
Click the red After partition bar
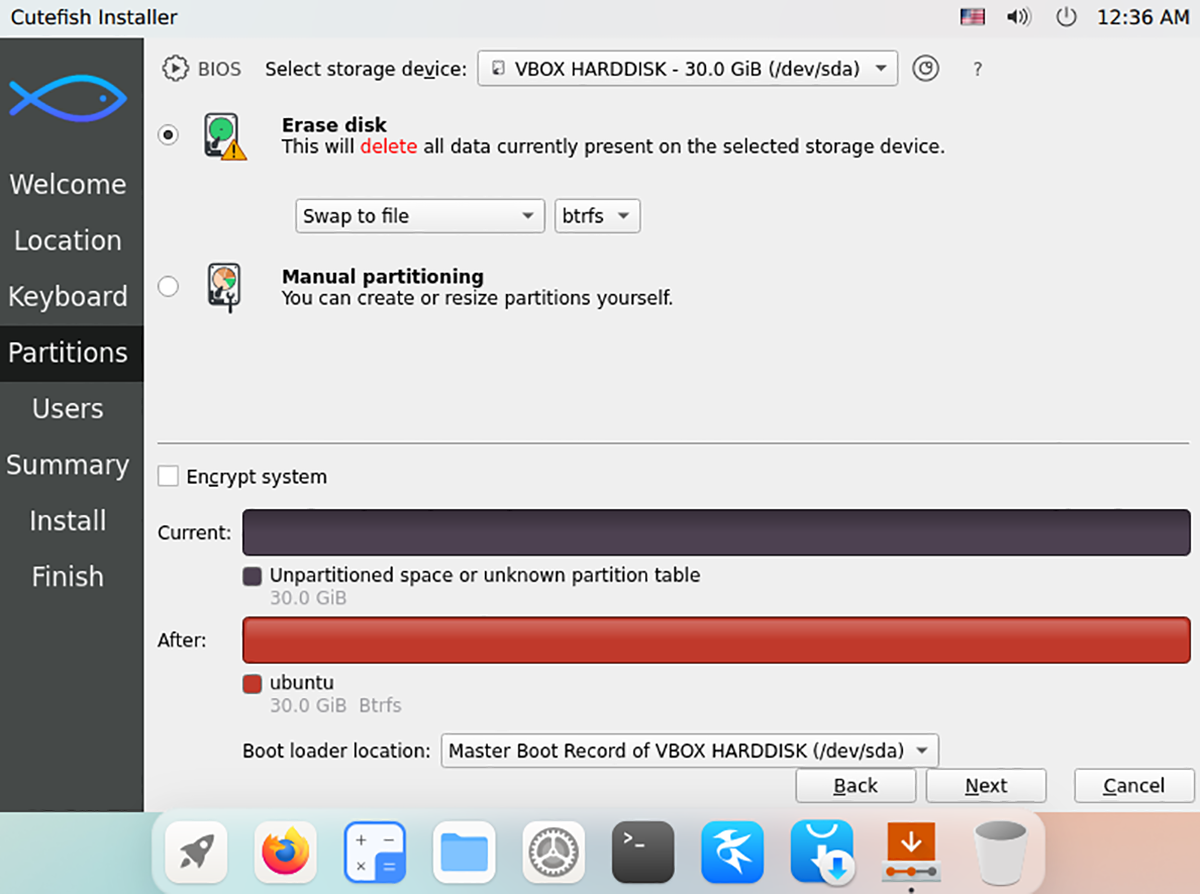click(x=716, y=639)
